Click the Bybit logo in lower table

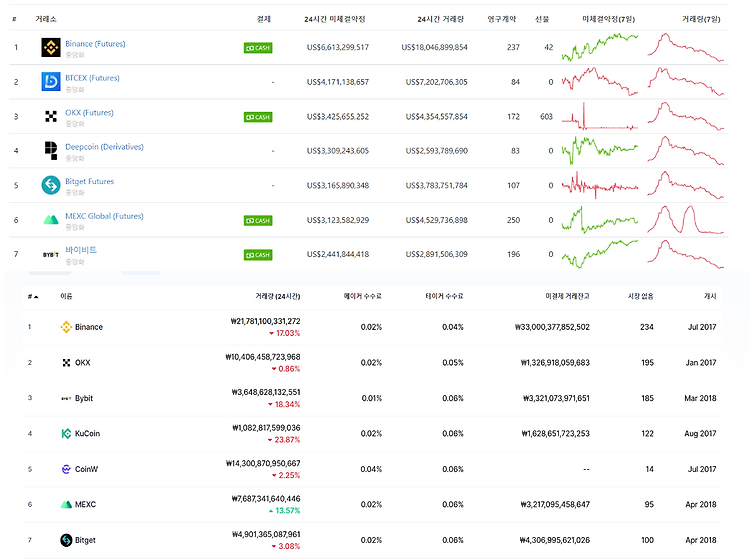66,398
